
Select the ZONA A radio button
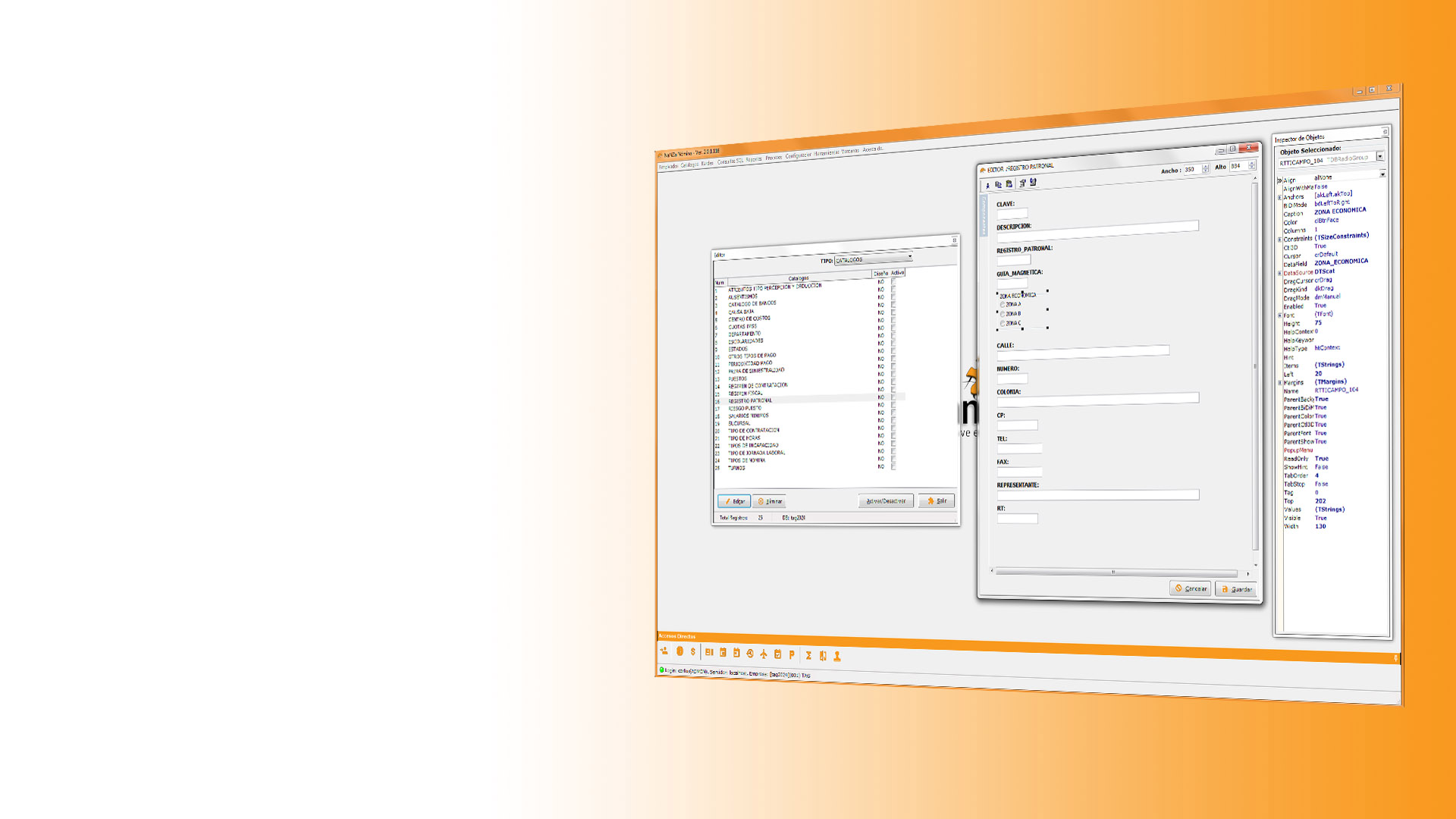point(1003,305)
